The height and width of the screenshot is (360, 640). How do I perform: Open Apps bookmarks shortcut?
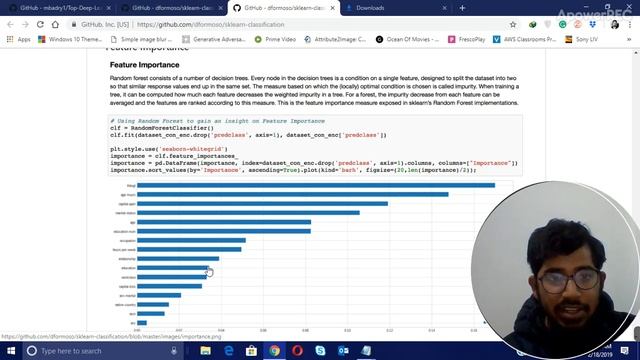point(18,39)
